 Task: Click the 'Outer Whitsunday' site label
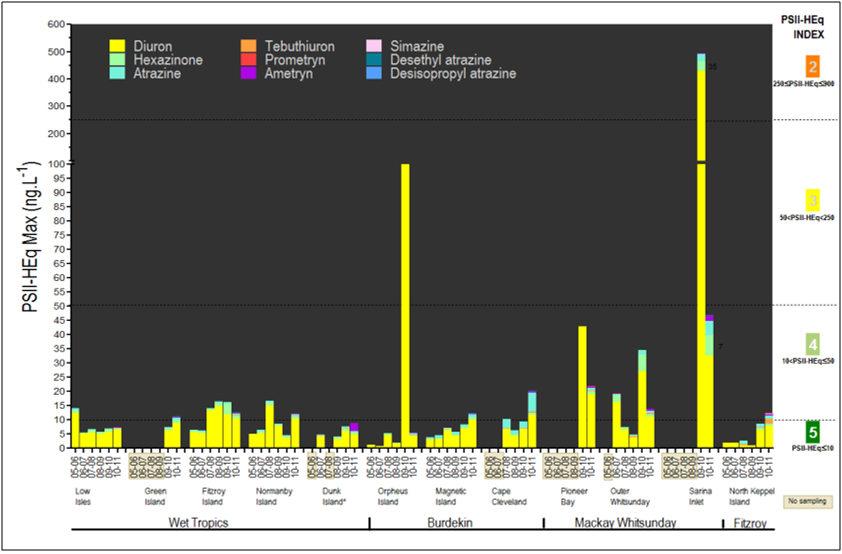pos(630,497)
